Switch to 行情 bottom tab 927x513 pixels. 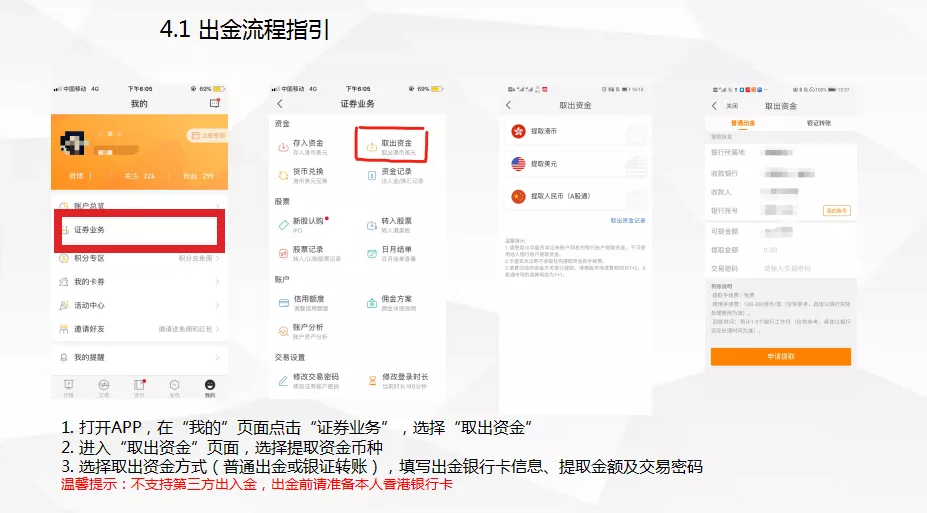coord(69,388)
